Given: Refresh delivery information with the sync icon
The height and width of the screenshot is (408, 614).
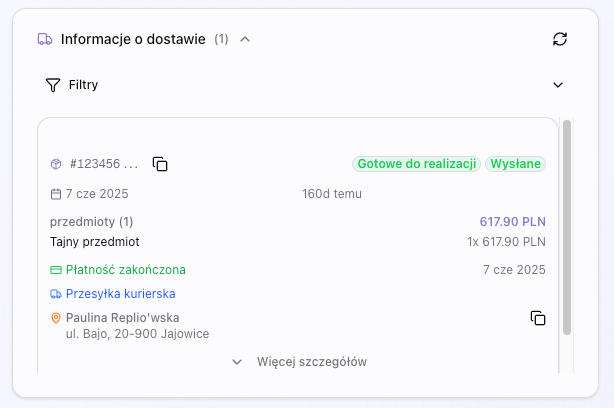Looking at the screenshot, I should pyautogui.click(x=560, y=39).
